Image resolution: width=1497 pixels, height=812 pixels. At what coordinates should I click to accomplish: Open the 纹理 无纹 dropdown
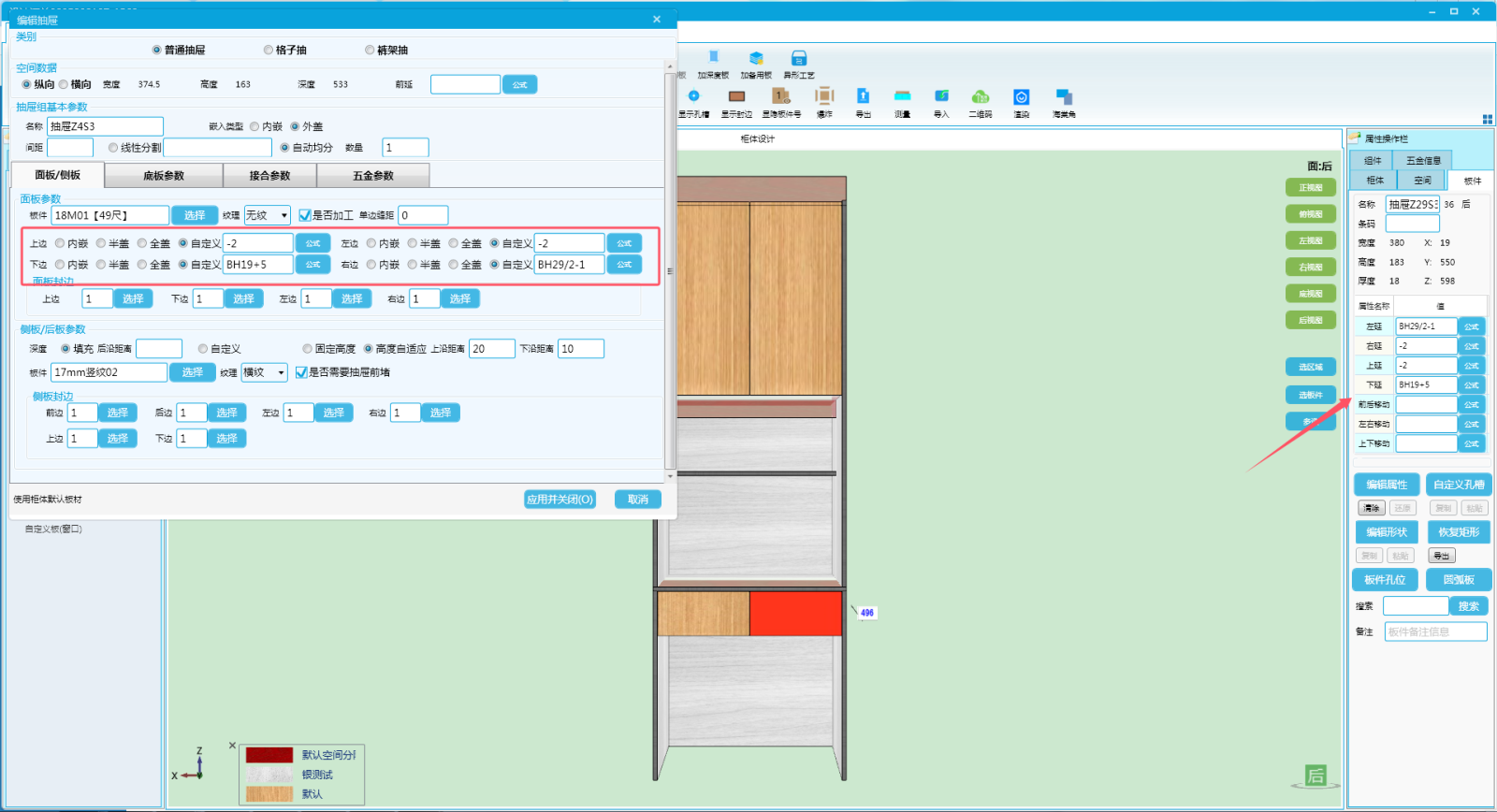point(268,215)
